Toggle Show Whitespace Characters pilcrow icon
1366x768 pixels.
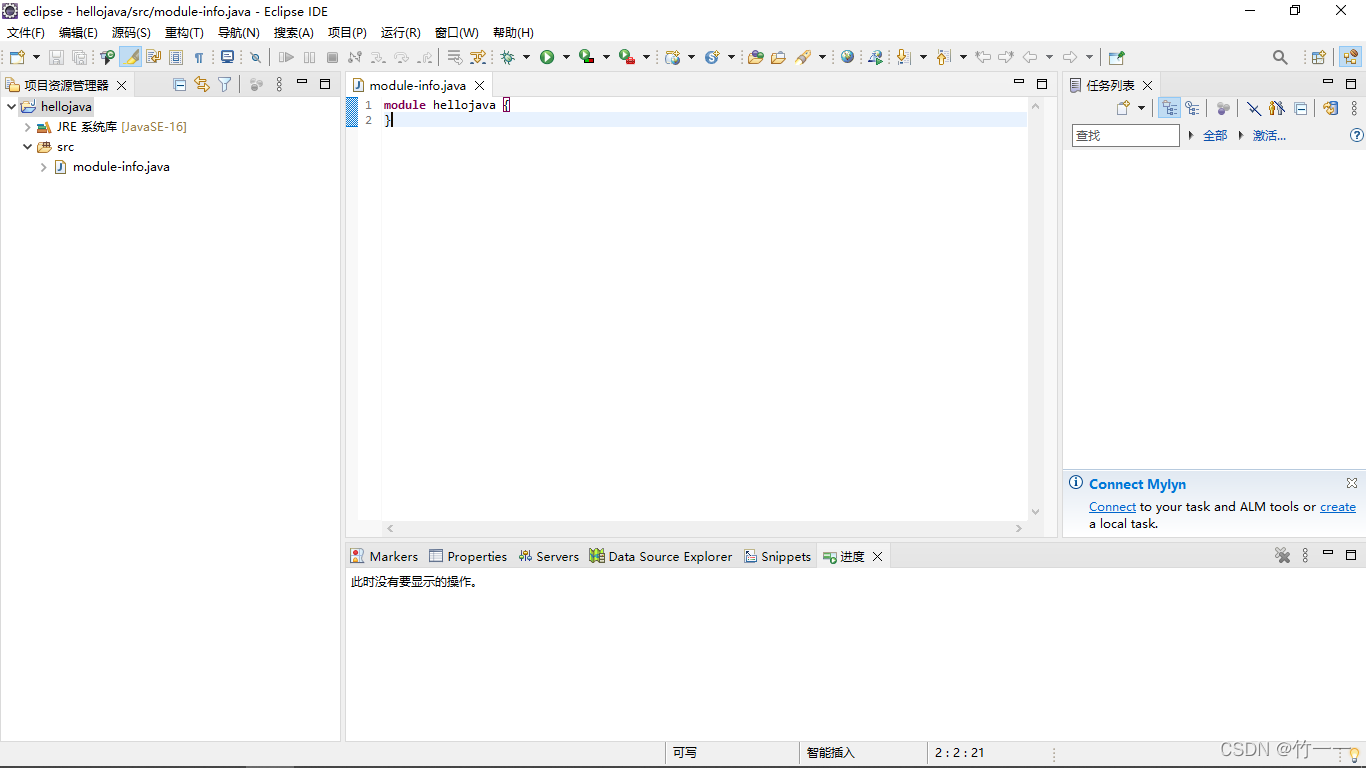tap(199, 57)
